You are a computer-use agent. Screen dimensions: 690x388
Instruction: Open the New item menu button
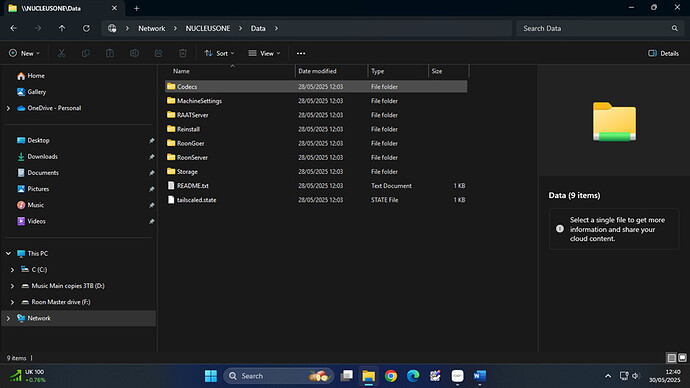[24, 53]
